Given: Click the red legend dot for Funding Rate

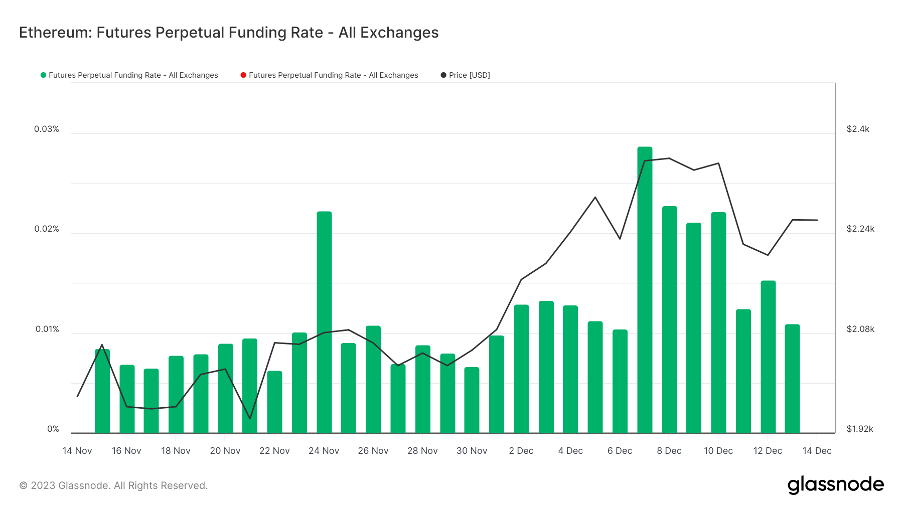Looking at the screenshot, I should pos(243,75).
